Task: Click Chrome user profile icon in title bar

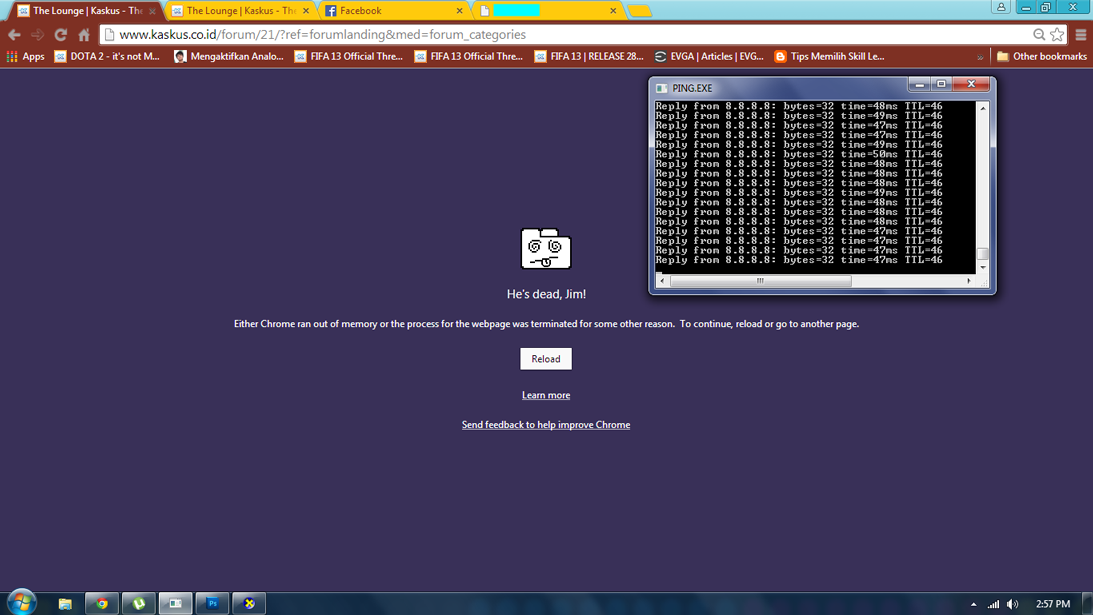Action: (x=1001, y=7)
